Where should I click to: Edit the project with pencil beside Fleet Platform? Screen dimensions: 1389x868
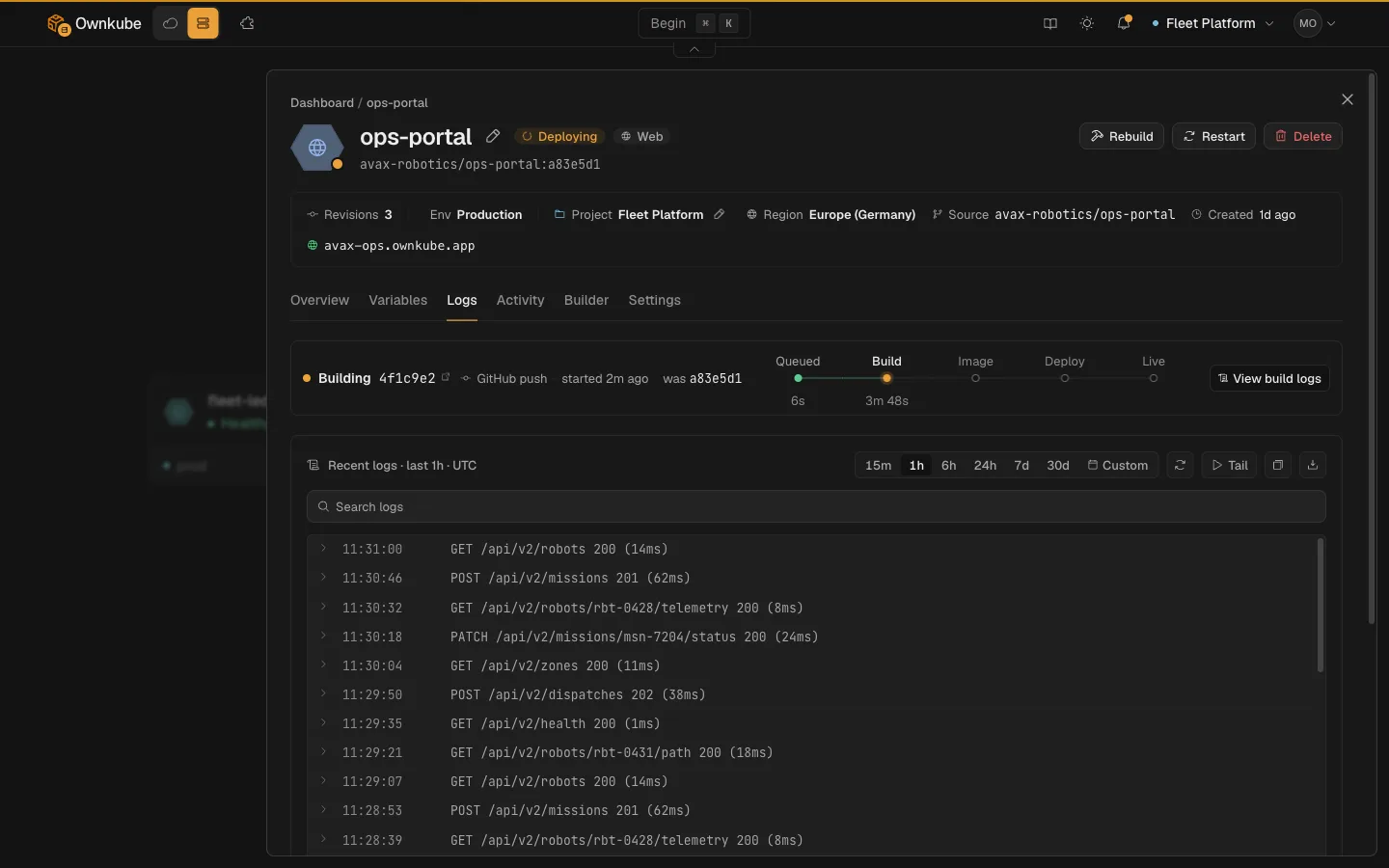719,214
